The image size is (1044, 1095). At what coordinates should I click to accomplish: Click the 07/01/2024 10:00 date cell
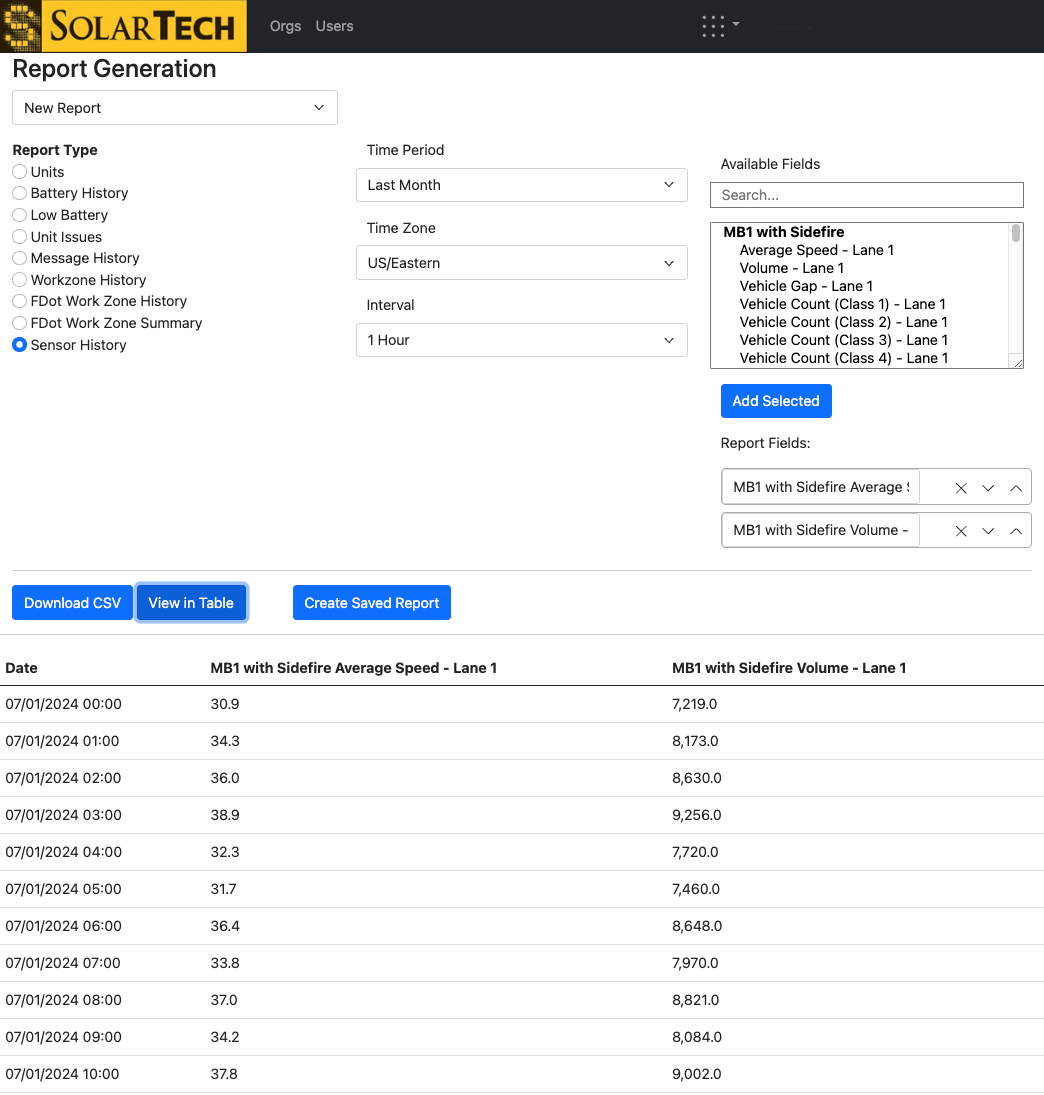(62, 1074)
